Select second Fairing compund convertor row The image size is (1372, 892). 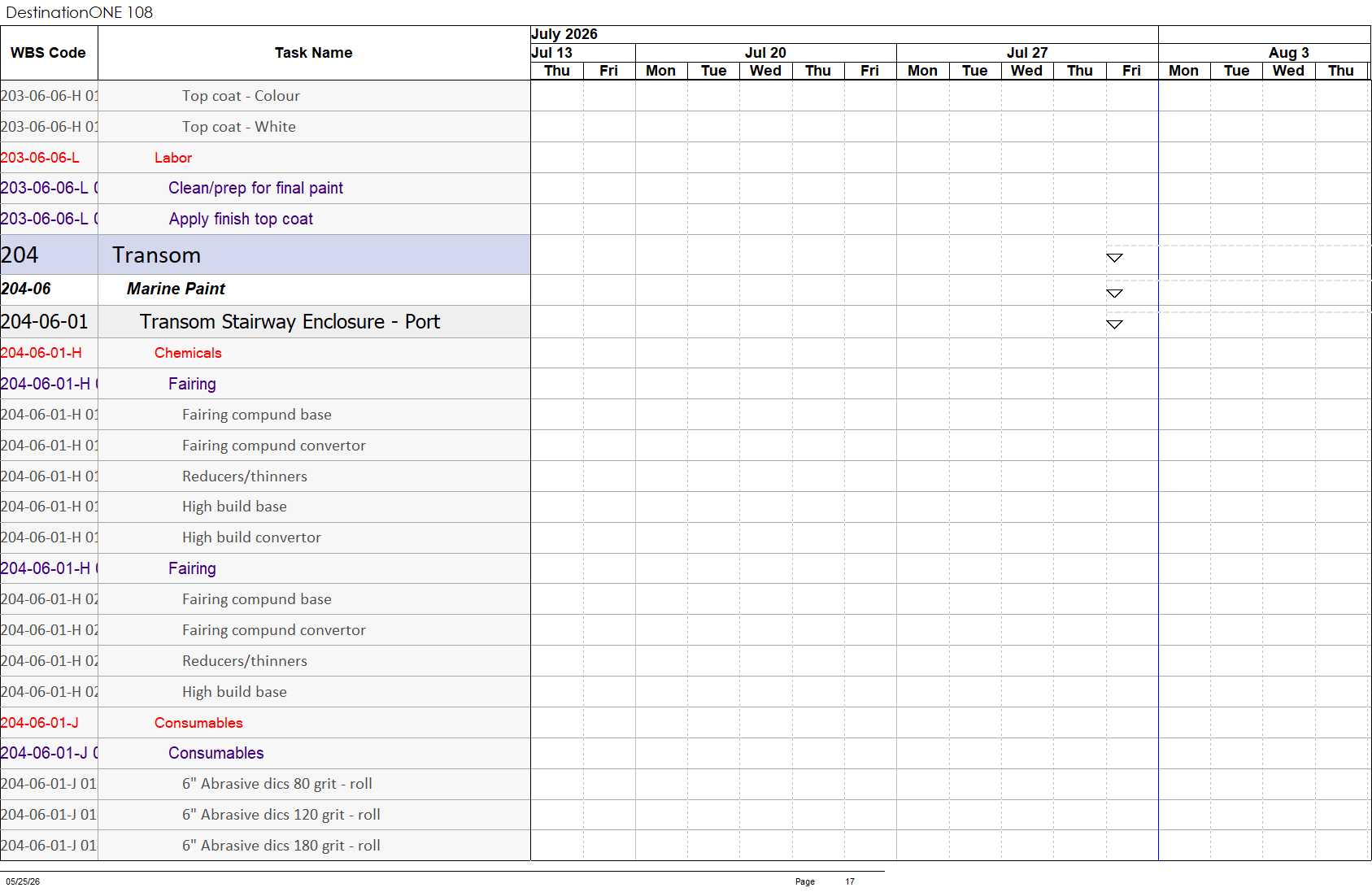[x=265, y=630]
